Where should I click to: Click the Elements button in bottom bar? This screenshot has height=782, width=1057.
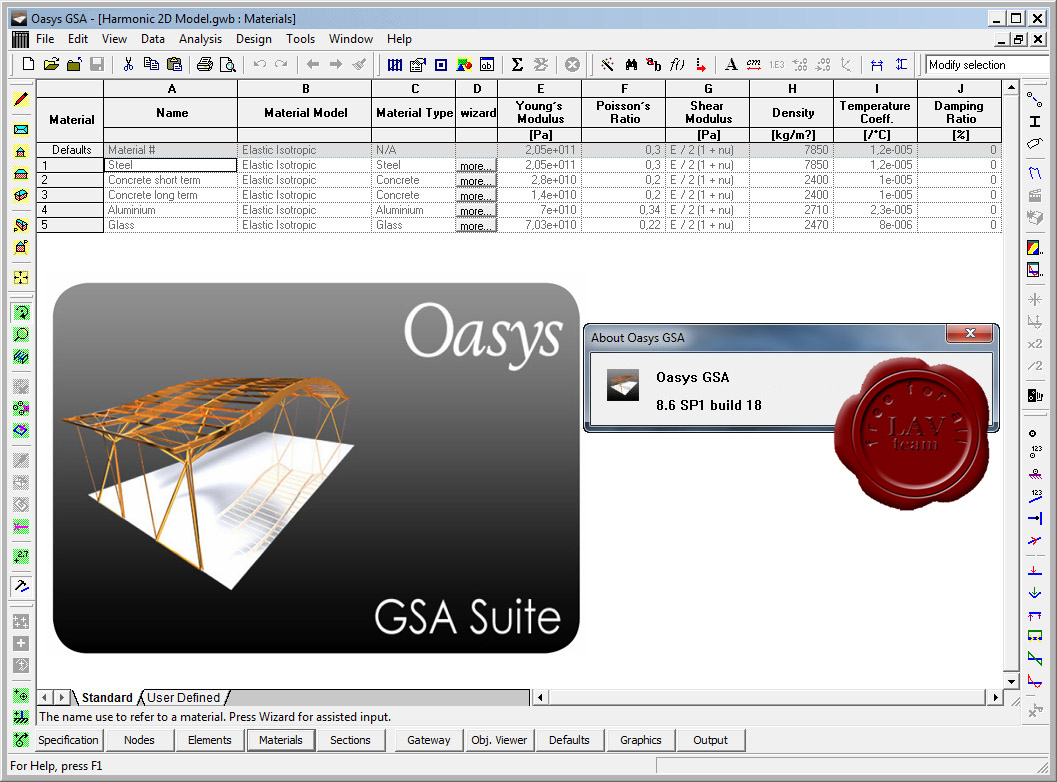click(209, 740)
